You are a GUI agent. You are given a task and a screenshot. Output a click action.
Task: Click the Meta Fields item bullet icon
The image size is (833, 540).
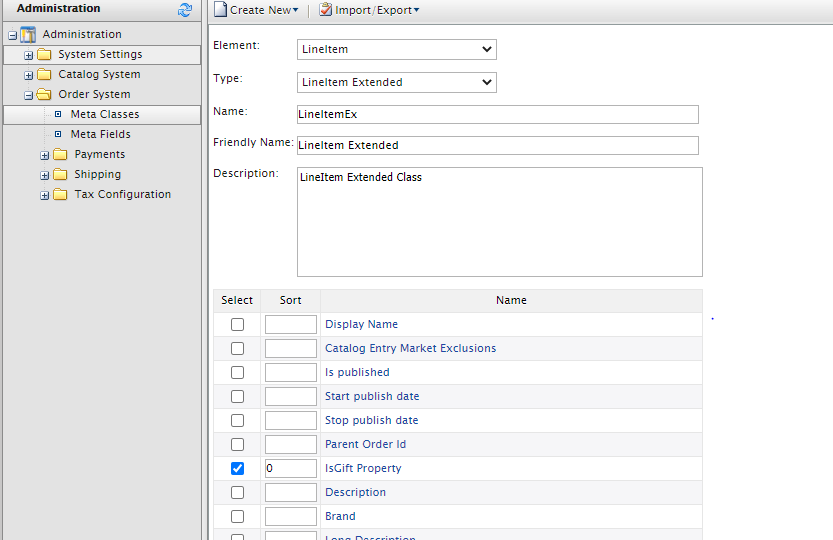click(x=58, y=134)
